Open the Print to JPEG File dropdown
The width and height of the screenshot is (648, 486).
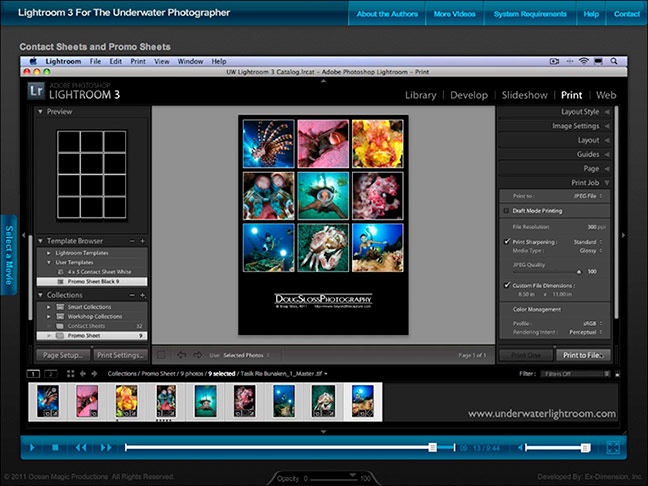point(587,196)
